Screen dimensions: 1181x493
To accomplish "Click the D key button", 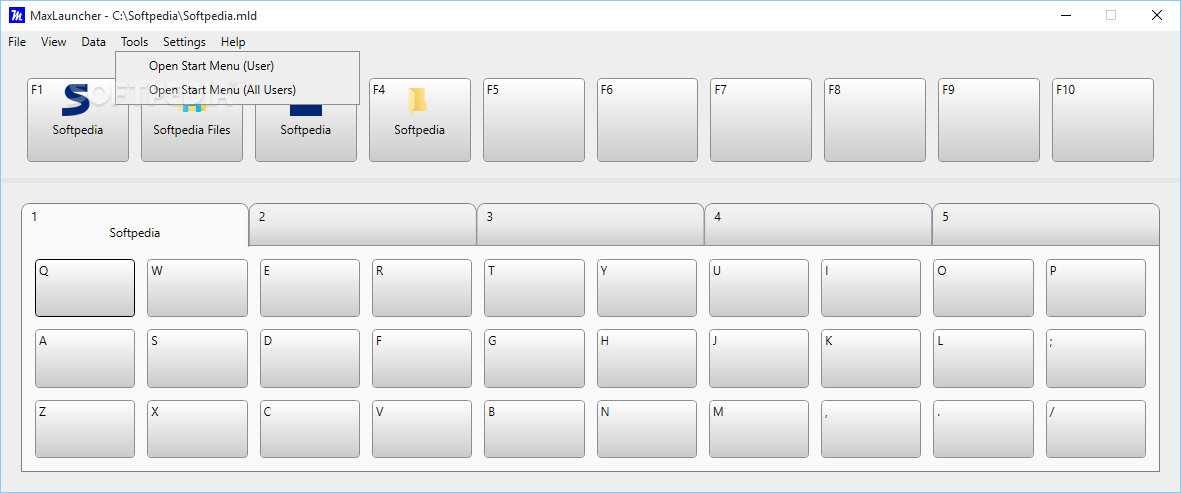I will 310,358.
